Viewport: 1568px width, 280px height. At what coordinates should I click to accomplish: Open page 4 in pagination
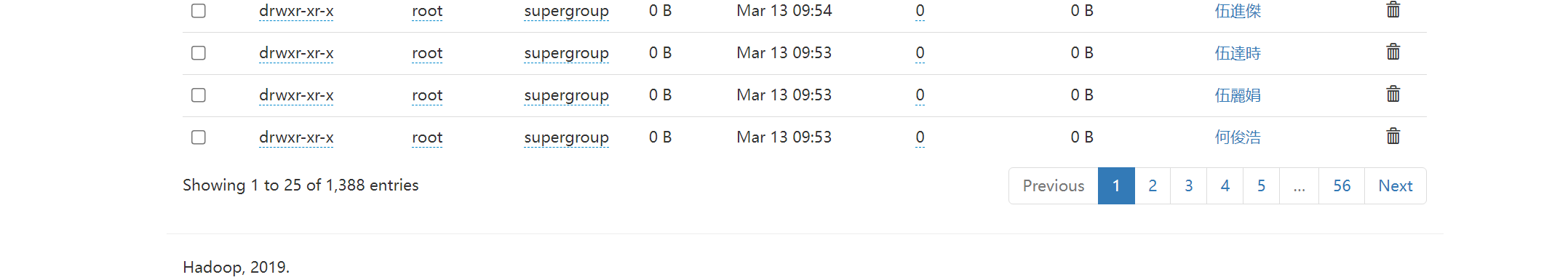point(1225,186)
